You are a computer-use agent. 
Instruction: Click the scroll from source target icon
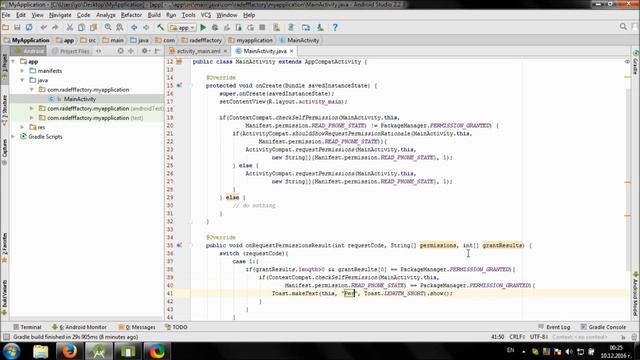(x=120, y=51)
